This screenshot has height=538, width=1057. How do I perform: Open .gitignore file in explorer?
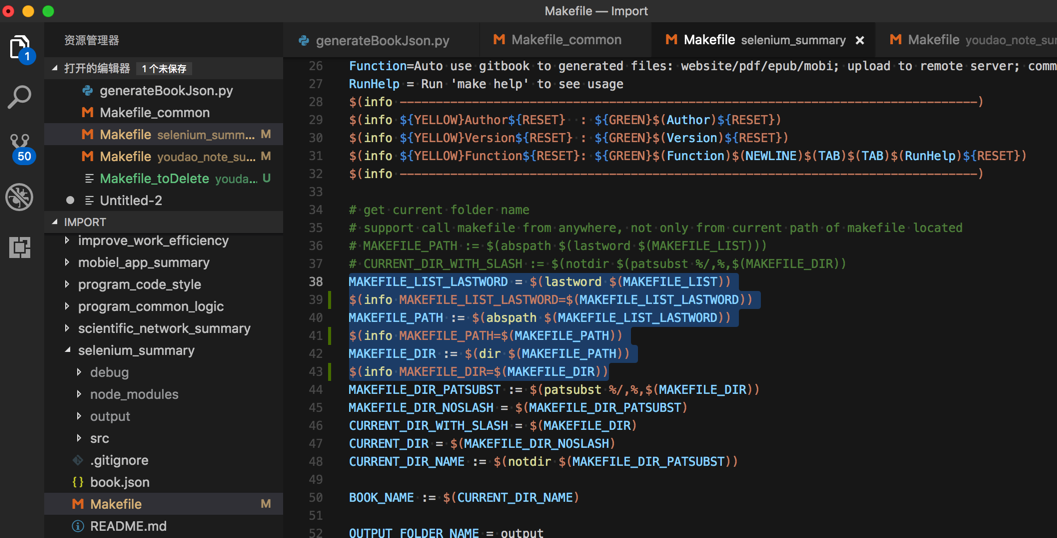click(119, 460)
